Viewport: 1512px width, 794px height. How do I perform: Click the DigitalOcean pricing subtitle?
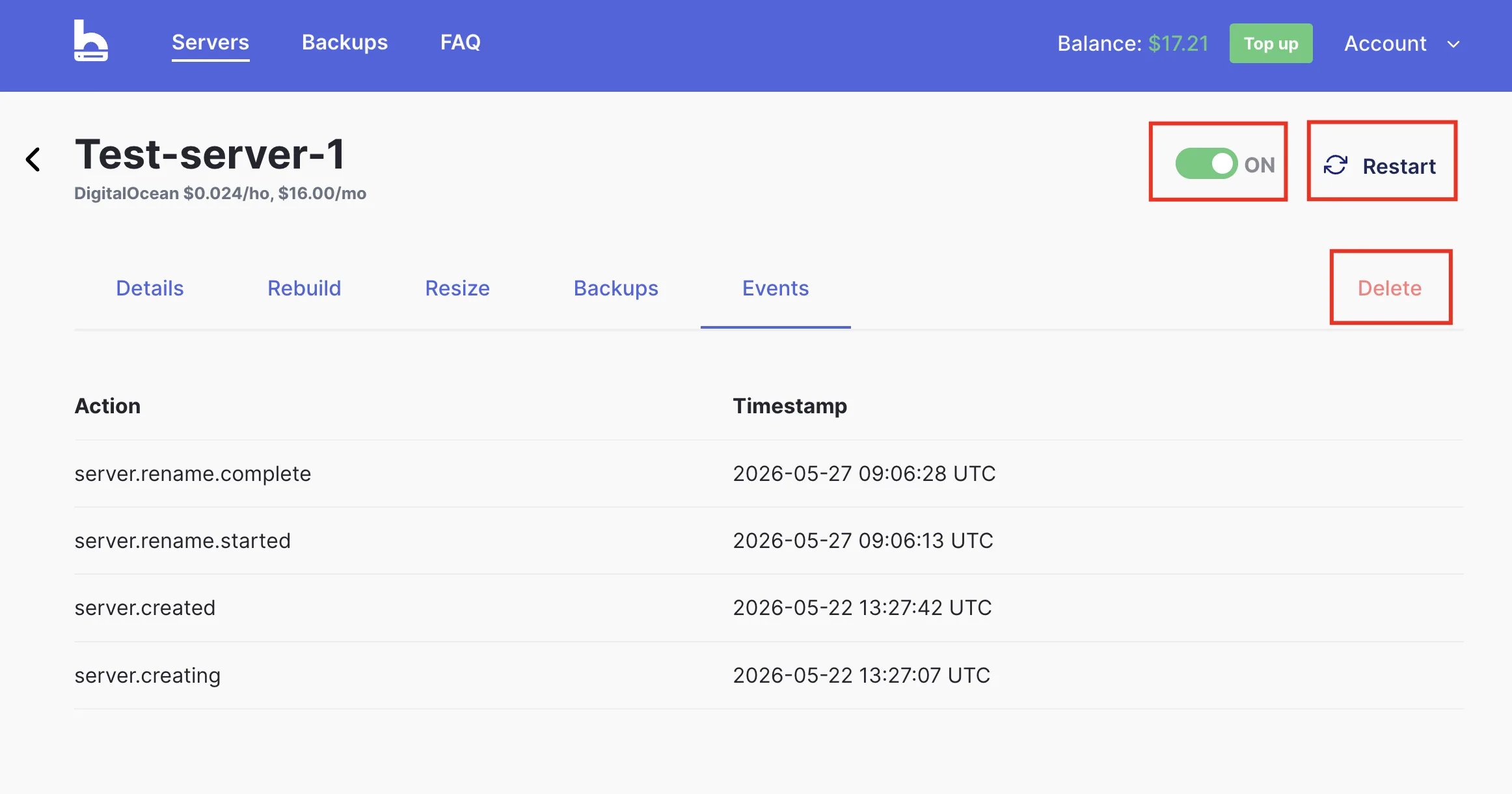[220, 193]
